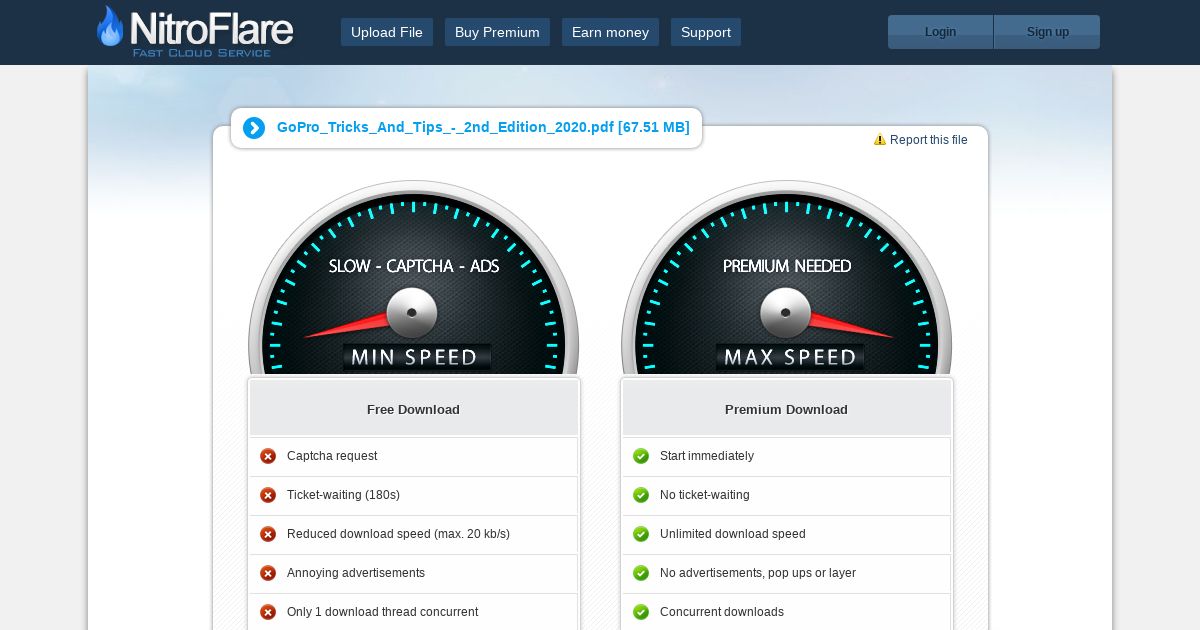The image size is (1200, 630).
Task: Open the Buy Premium page
Action: click(497, 32)
